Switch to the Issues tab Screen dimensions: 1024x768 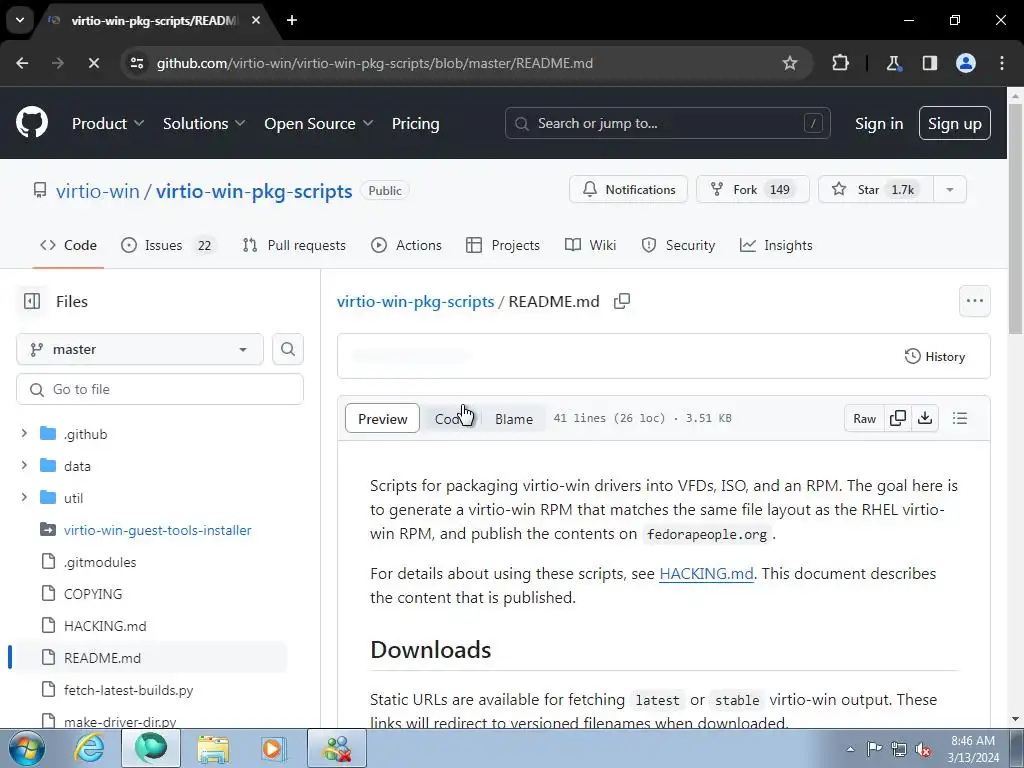[167, 246]
